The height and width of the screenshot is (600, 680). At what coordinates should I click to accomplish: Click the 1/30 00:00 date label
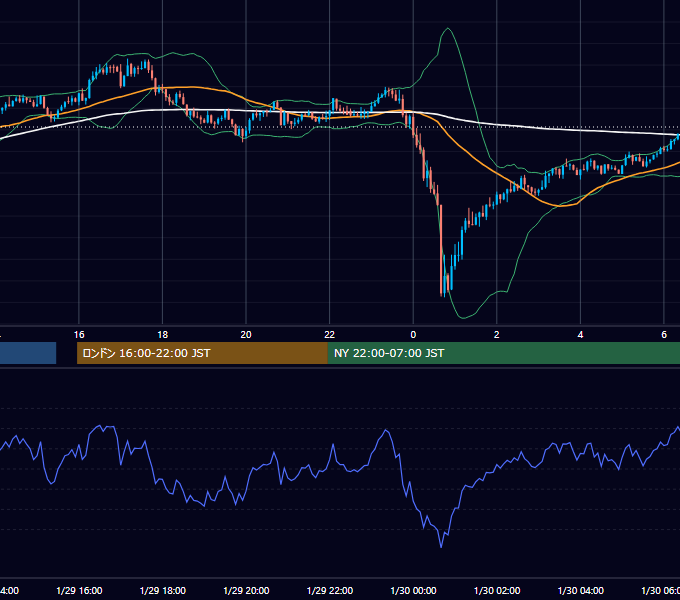(x=413, y=590)
